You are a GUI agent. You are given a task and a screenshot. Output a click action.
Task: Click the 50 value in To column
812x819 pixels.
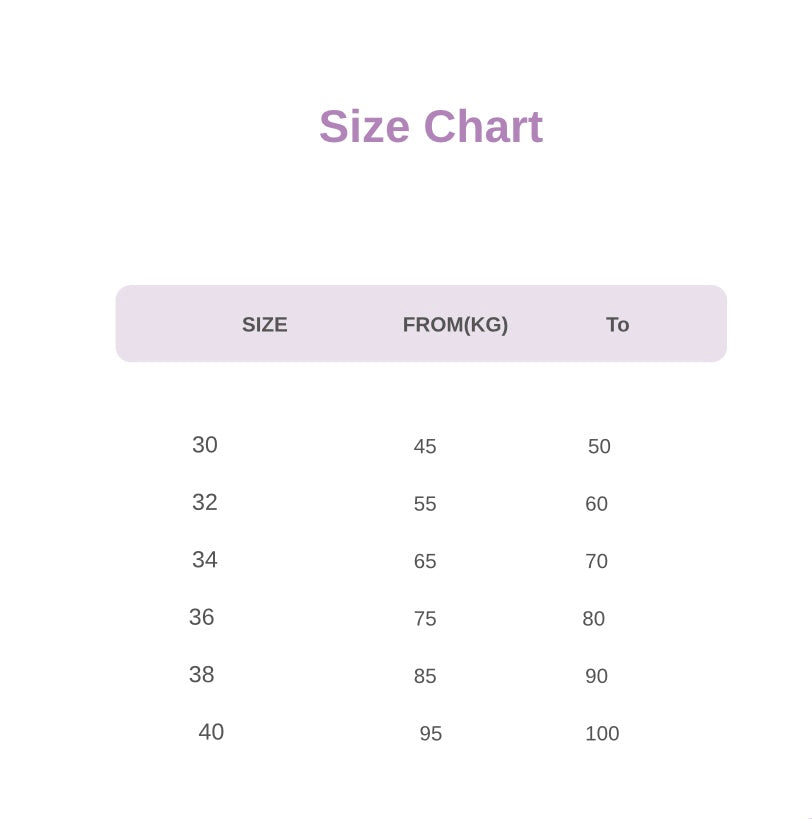[x=599, y=447]
